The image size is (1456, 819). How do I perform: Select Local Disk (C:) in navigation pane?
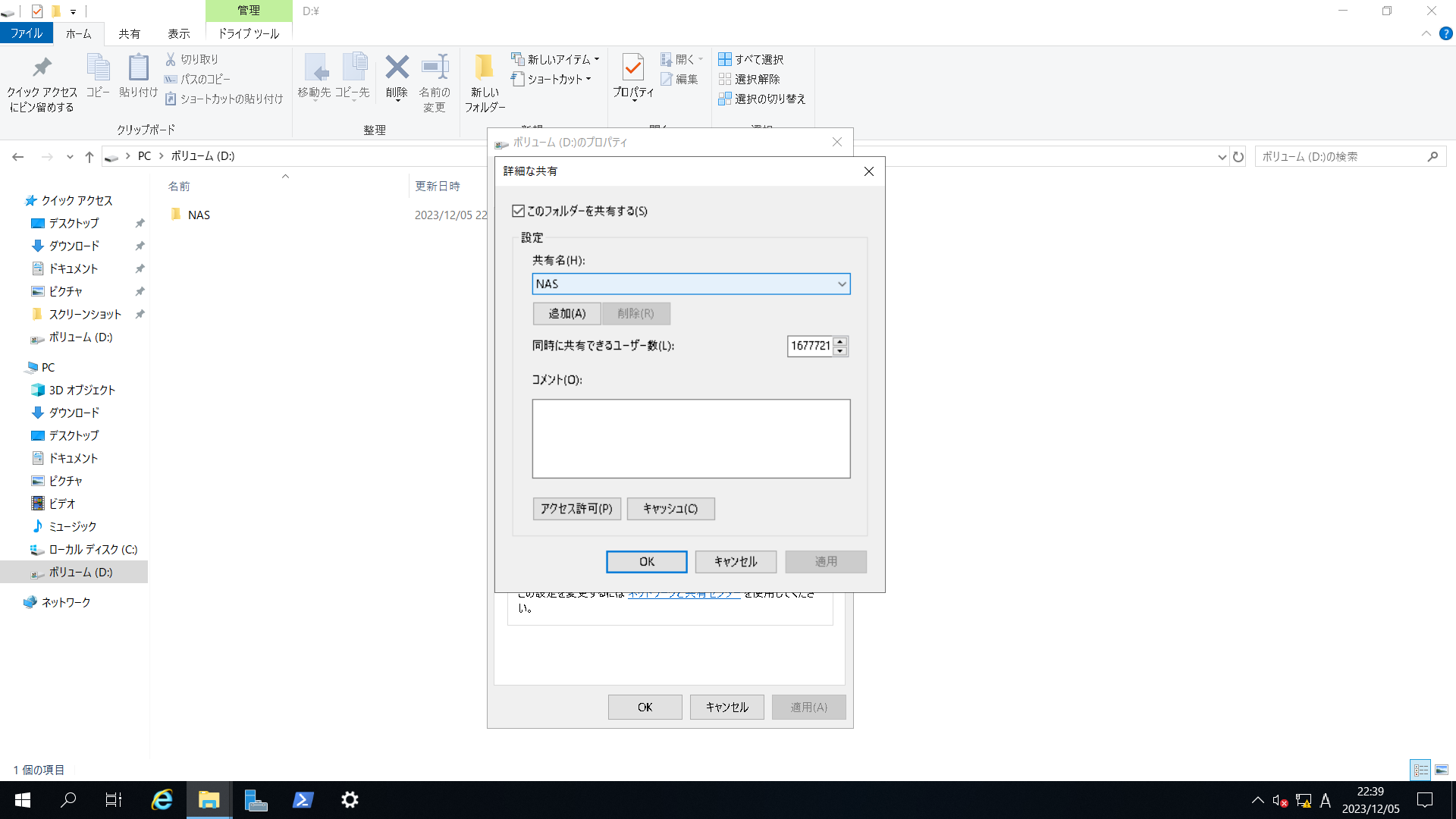(93, 549)
